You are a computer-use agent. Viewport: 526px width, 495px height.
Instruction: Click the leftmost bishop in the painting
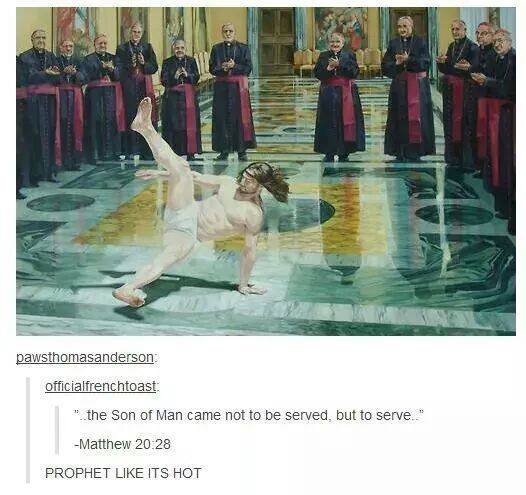click(36, 109)
